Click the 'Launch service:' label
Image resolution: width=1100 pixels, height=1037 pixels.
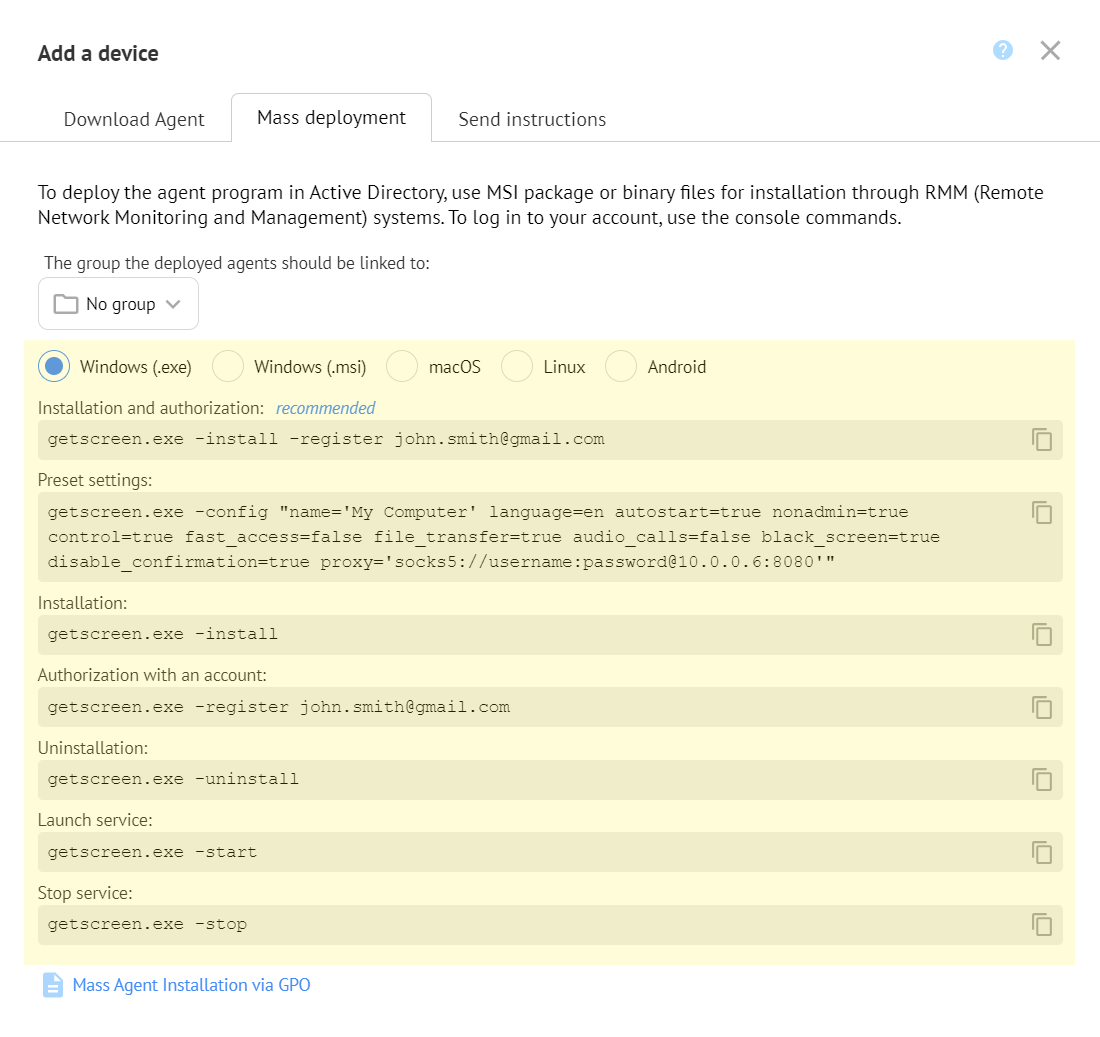[x=95, y=820]
